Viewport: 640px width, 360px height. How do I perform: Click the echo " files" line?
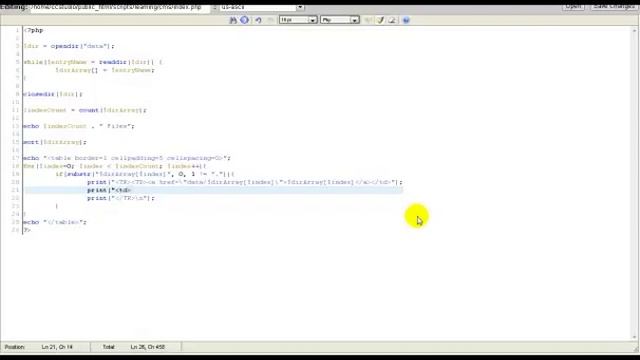tap(79, 126)
